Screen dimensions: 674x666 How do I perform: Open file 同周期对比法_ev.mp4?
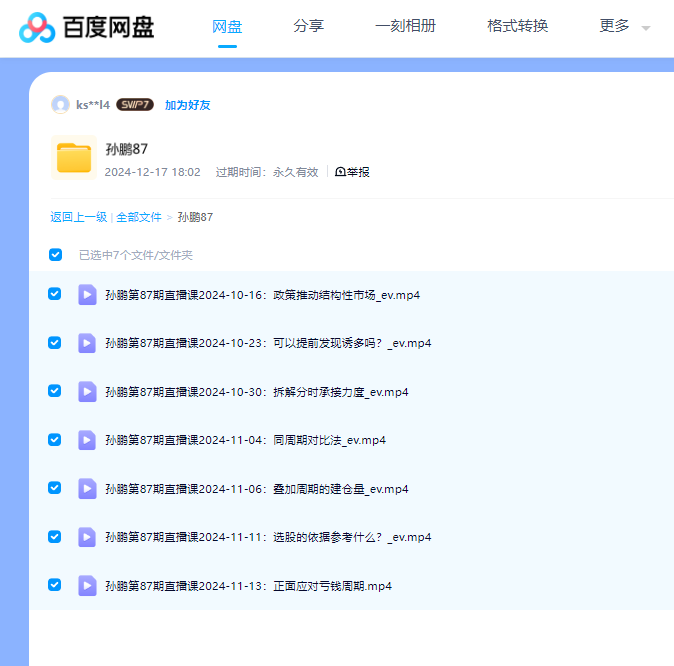(x=245, y=440)
